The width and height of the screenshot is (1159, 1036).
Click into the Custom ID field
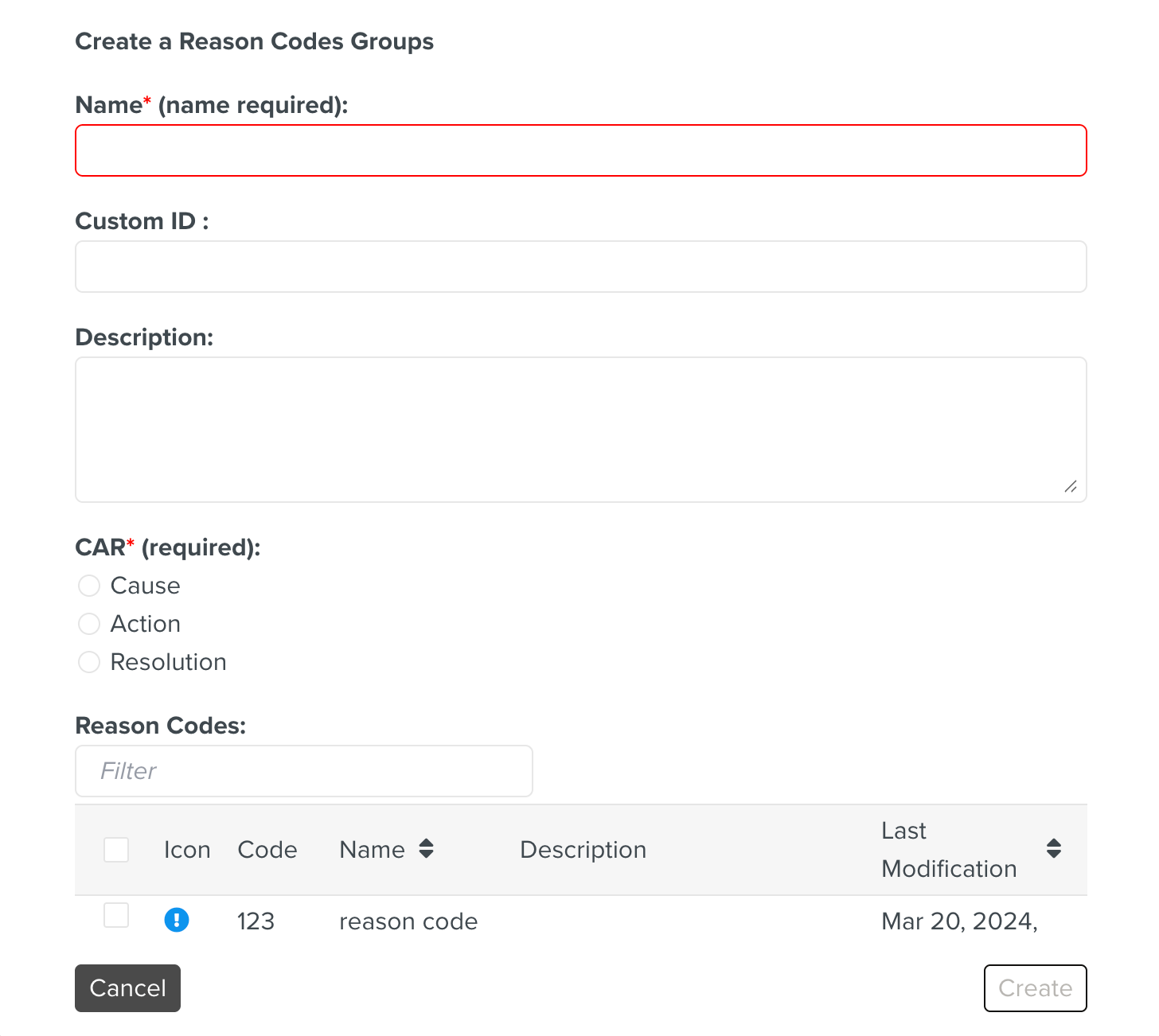click(580, 267)
